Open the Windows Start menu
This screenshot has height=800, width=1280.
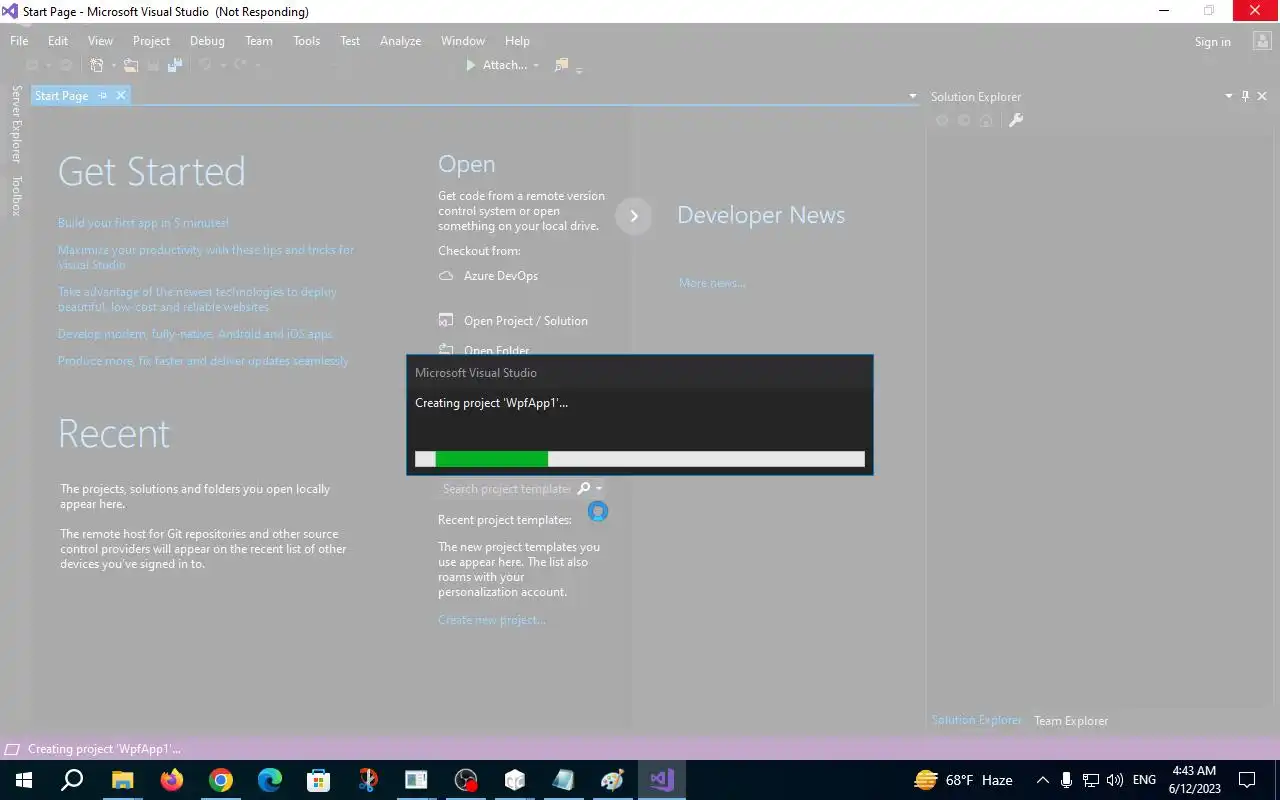23,780
